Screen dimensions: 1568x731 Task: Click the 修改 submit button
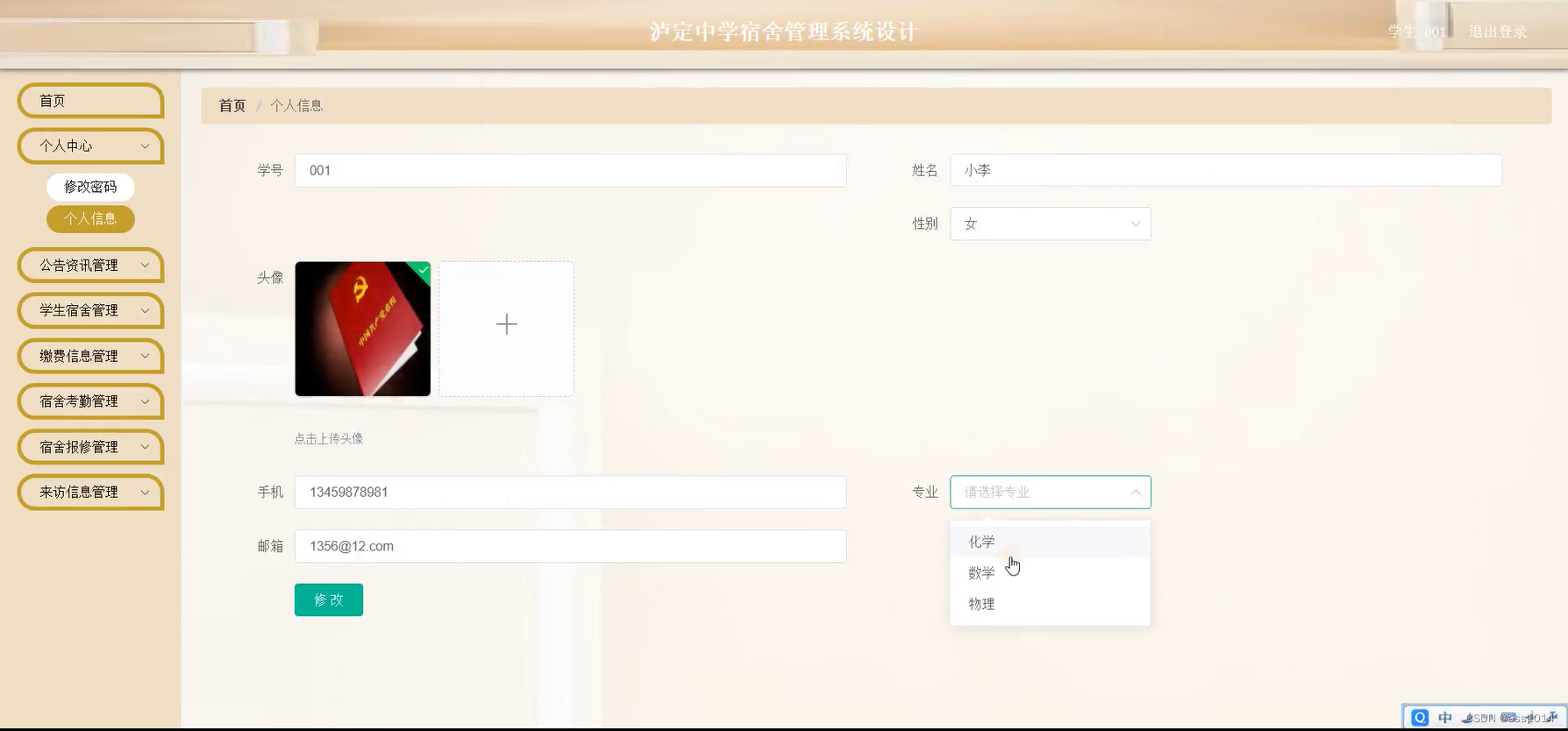point(329,600)
